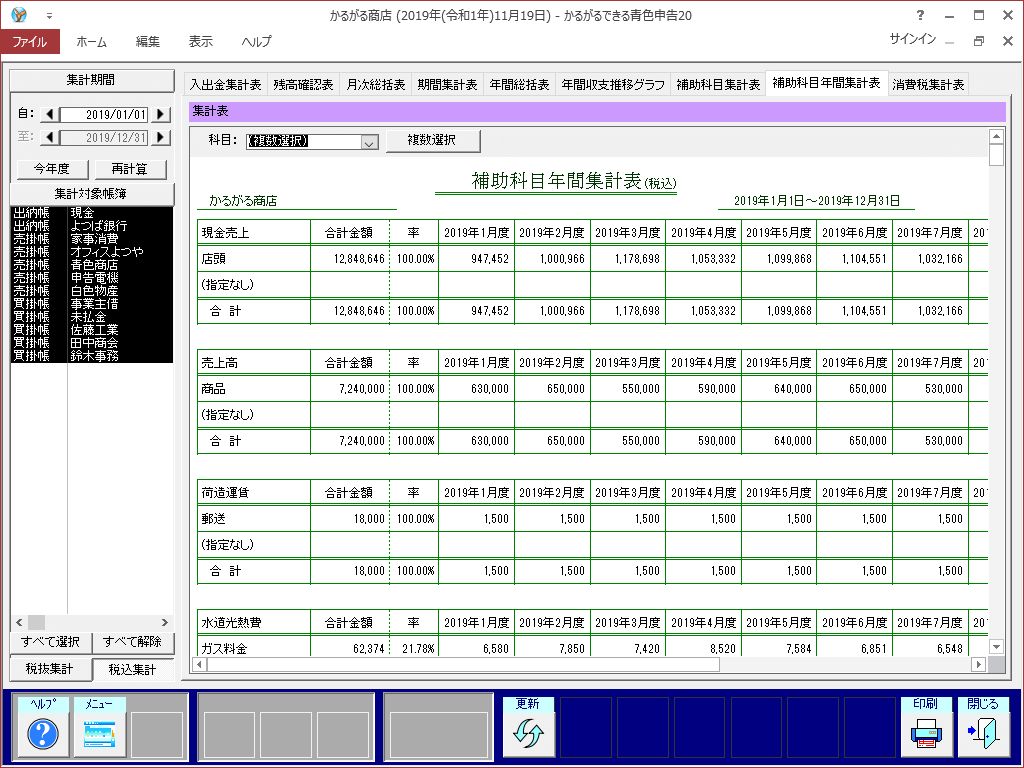1024x768 pixels.
Task: Click the 今年度 button
Action: pos(52,169)
